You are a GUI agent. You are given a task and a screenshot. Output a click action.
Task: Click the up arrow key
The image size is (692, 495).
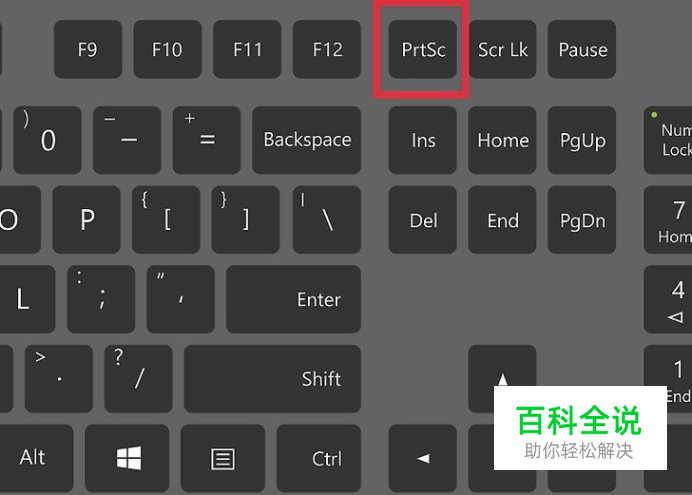[502, 365]
